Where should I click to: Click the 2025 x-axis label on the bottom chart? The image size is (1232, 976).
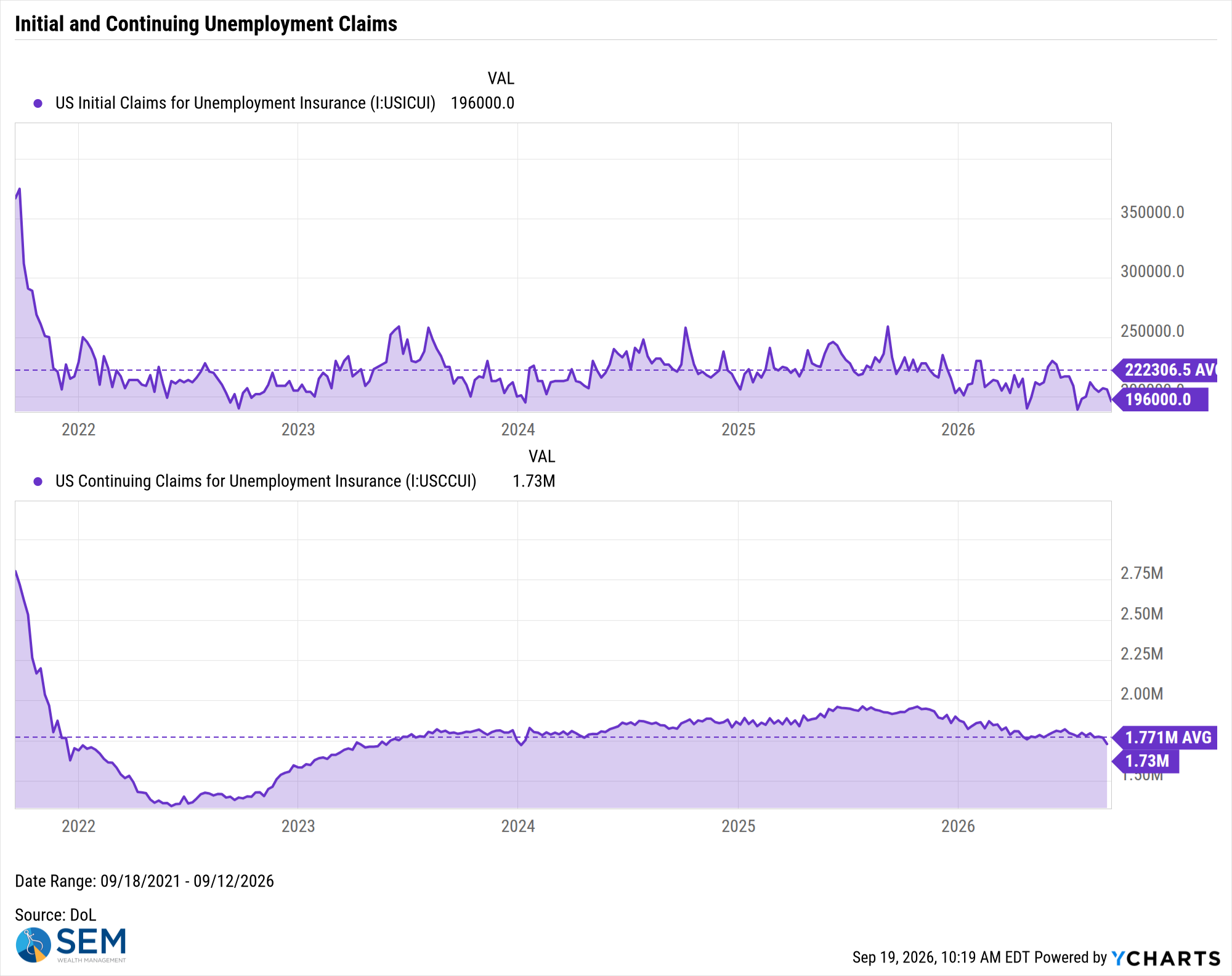[x=739, y=826]
